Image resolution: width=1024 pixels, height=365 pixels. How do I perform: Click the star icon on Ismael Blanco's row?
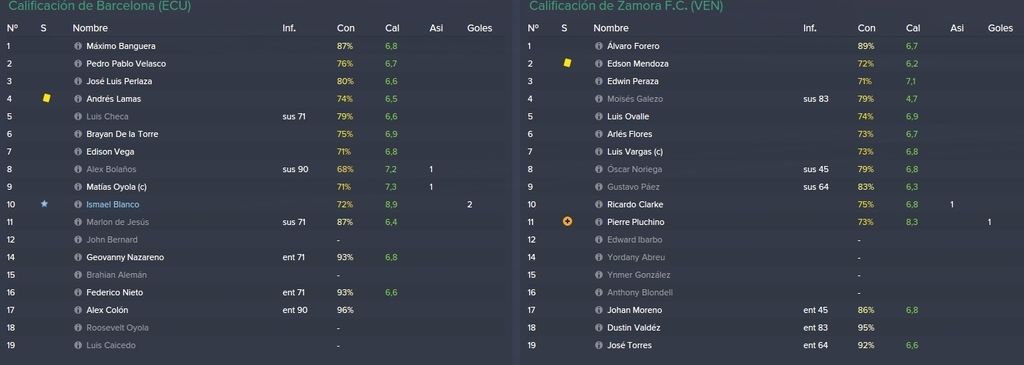[x=44, y=204]
